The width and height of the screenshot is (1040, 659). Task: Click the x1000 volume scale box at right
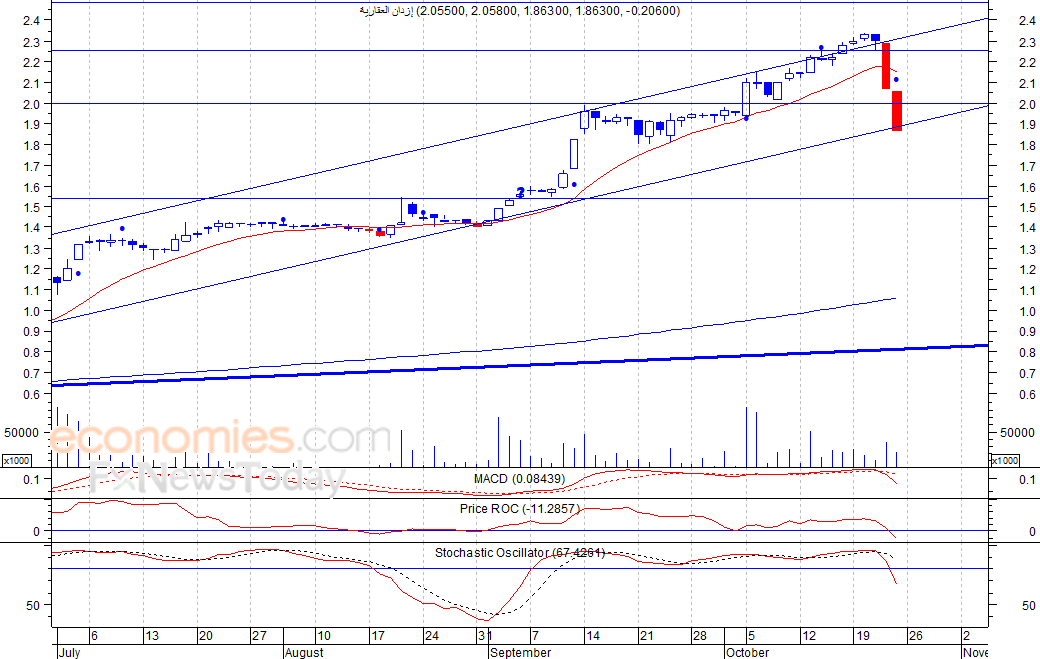(x=1004, y=460)
